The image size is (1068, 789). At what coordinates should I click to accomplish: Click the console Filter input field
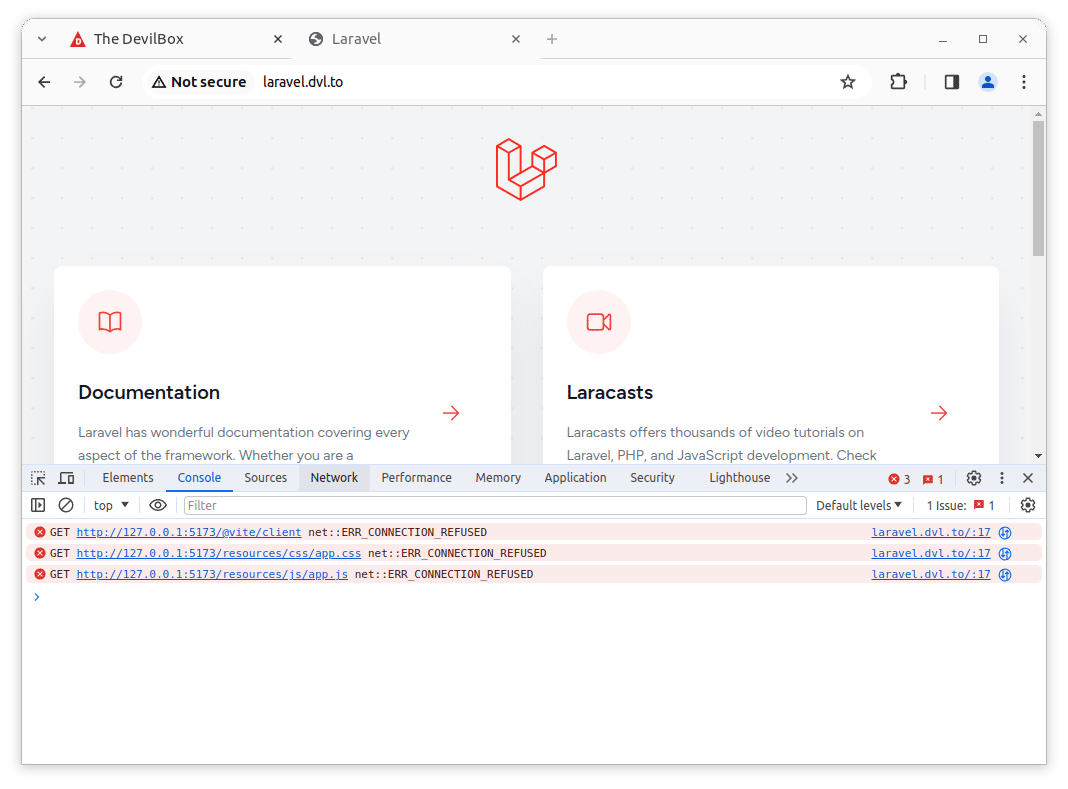495,505
